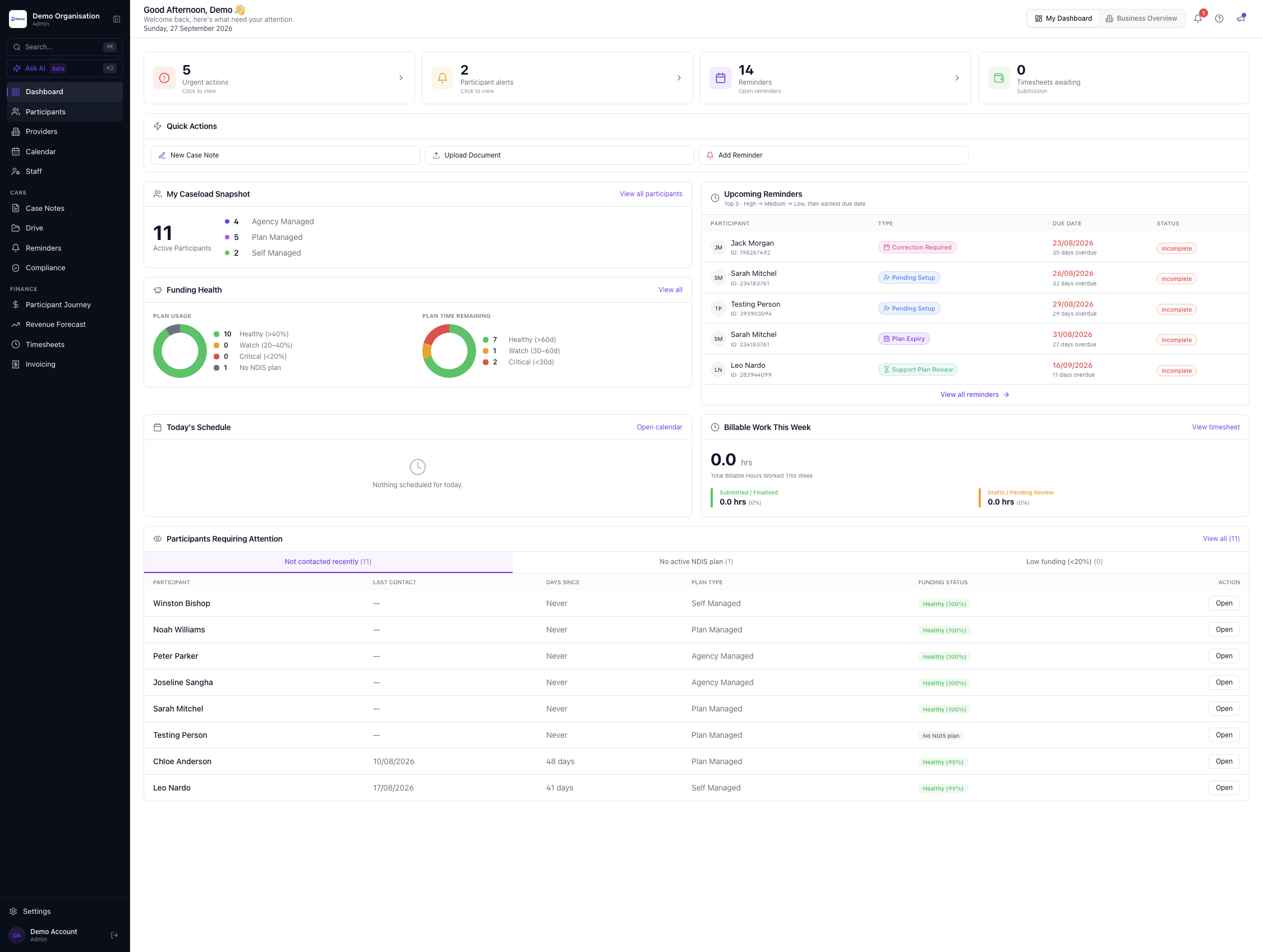Click the Plan Time Remaining donut chart
Screen dimensions: 1263x952
click(449, 351)
